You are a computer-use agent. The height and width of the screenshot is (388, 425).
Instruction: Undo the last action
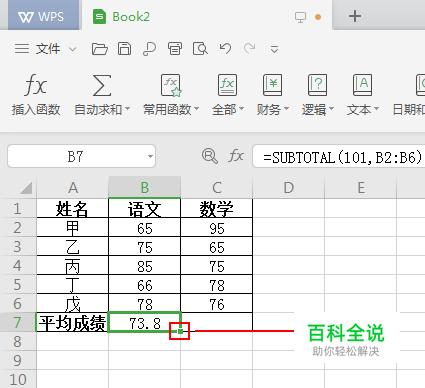(x=225, y=49)
